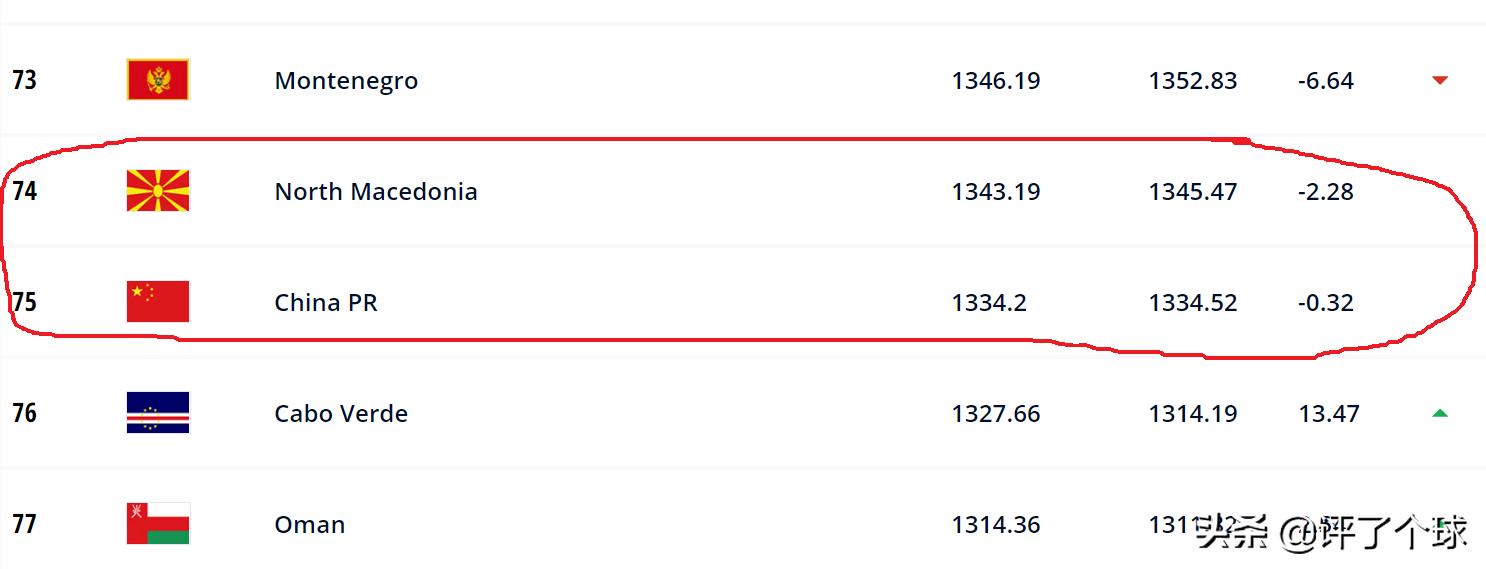Open the Cabo Verde team link
The height and width of the screenshot is (569, 1486).
pyautogui.click(x=341, y=414)
